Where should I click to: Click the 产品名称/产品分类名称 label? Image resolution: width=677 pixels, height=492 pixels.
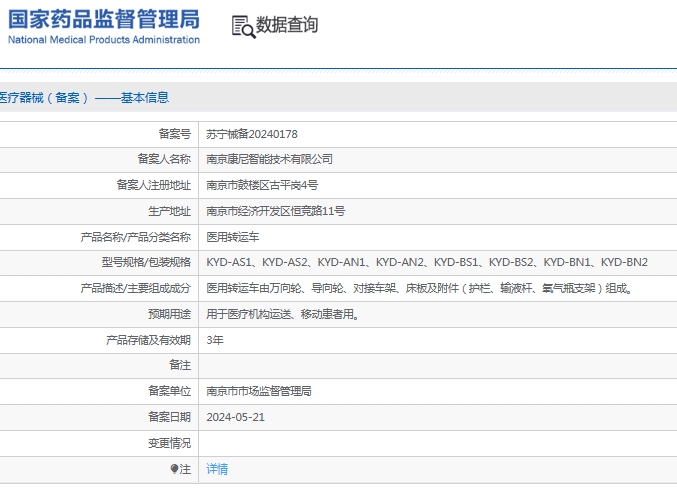(136, 237)
